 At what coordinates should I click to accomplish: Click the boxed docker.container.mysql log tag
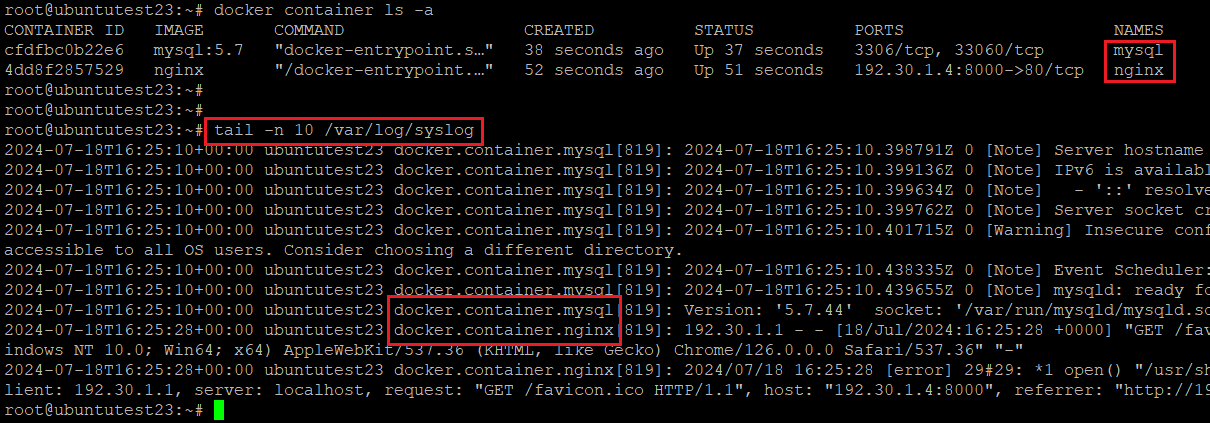pyautogui.click(x=503, y=310)
